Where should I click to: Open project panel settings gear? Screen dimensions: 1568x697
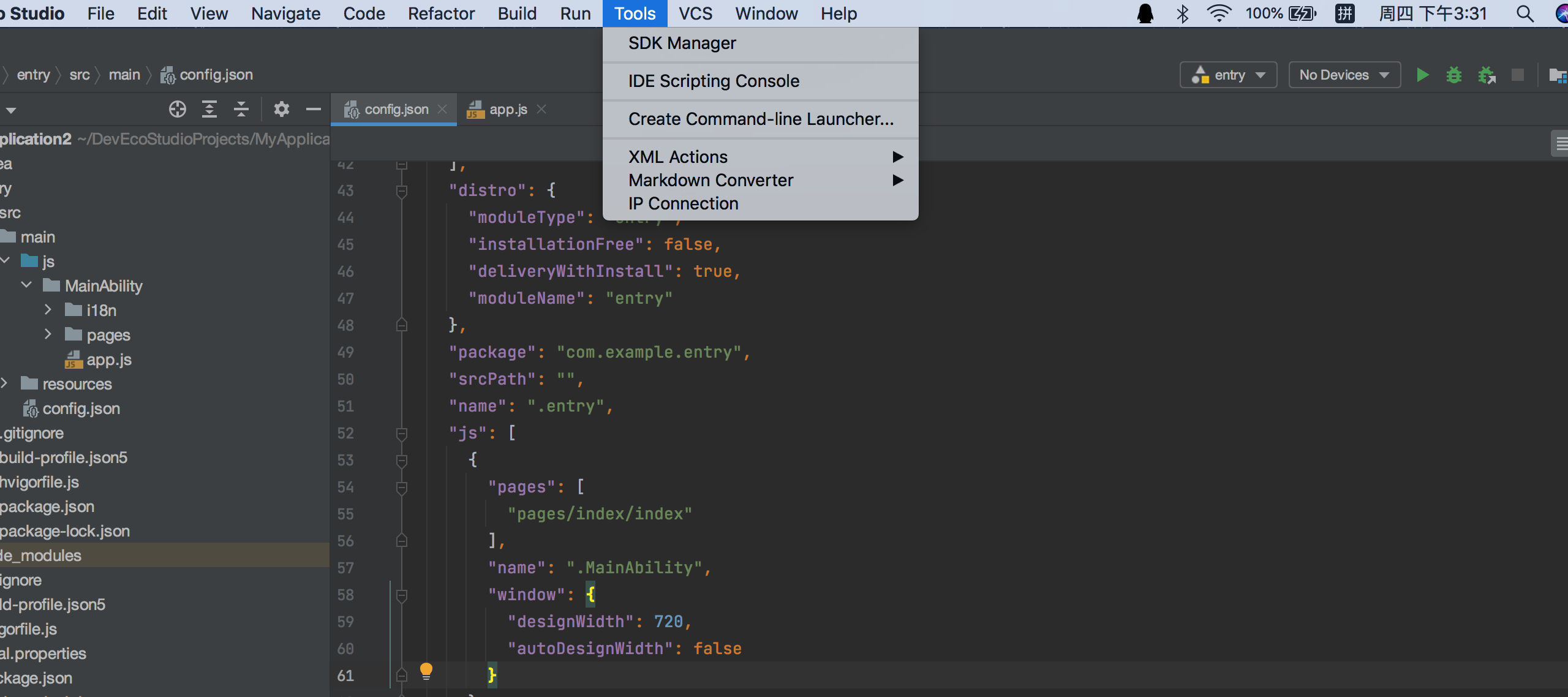[281, 109]
